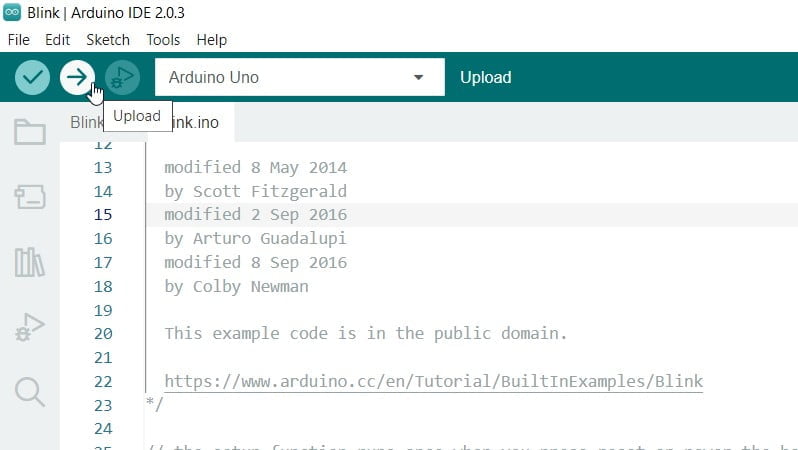Image resolution: width=798 pixels, height=450 pixels.
Task: Expand the Arduino Uno board dropdown
Action: click(x=299, y=77)
